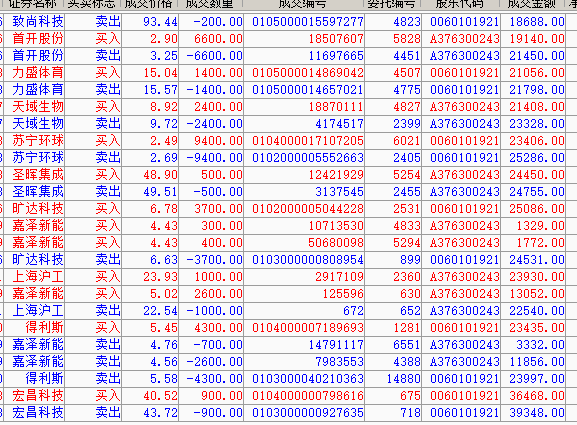Click order number 4775
The height and width of the screenshot is (425, 577).
point(407,89)
